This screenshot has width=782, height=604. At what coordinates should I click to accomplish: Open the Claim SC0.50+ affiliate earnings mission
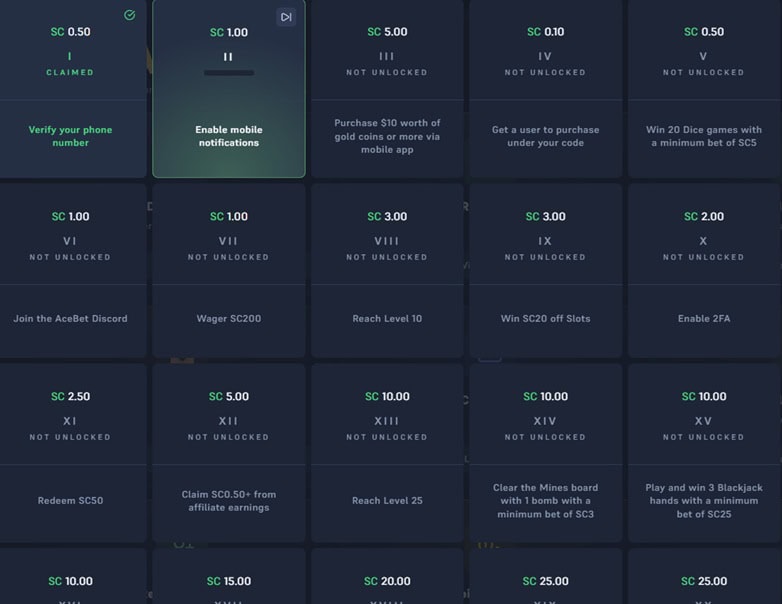tap(229, 452)
